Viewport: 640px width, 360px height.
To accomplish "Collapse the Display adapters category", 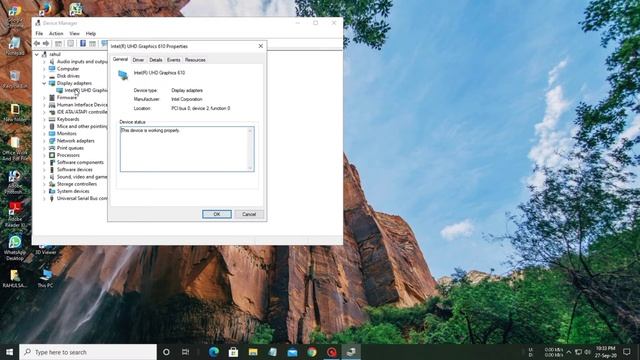I will [x=44, y=83].
